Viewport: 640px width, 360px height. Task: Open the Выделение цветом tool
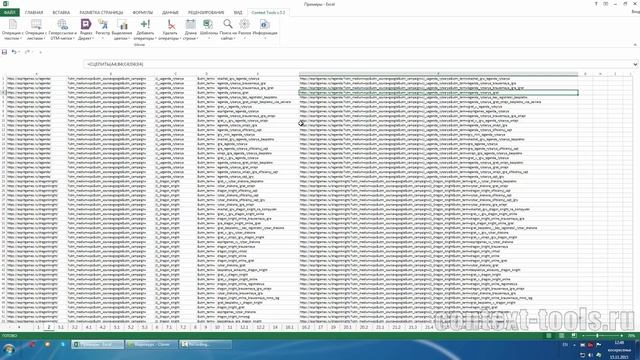(122, 29)
